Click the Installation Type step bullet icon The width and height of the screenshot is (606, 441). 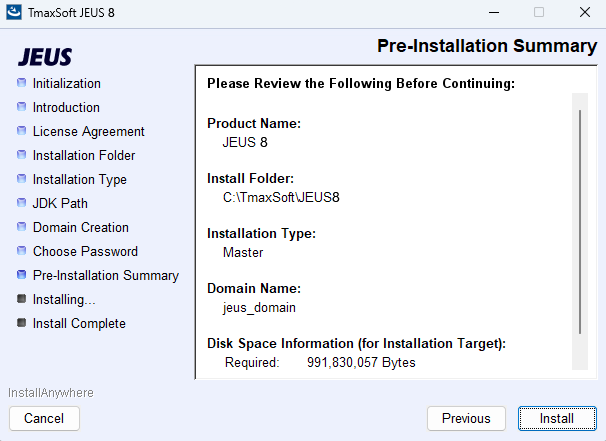[22, 179]
